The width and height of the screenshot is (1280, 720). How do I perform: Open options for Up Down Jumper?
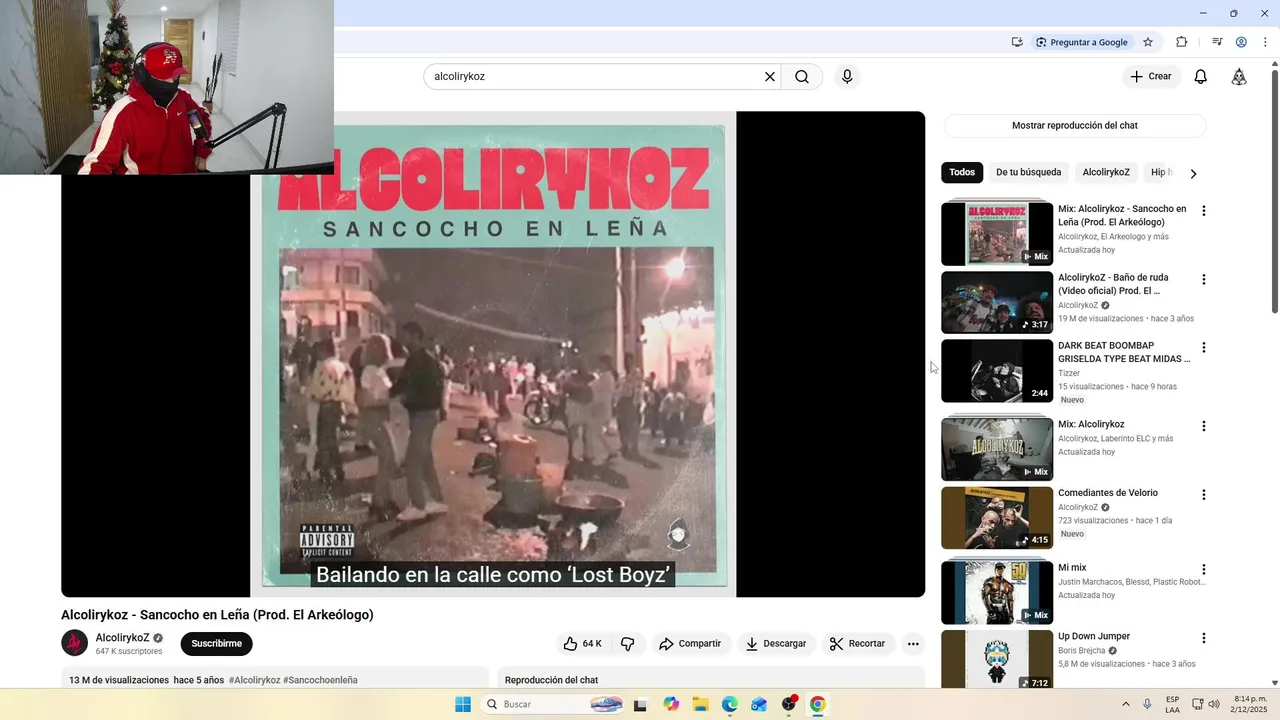tap(1204, 638)
